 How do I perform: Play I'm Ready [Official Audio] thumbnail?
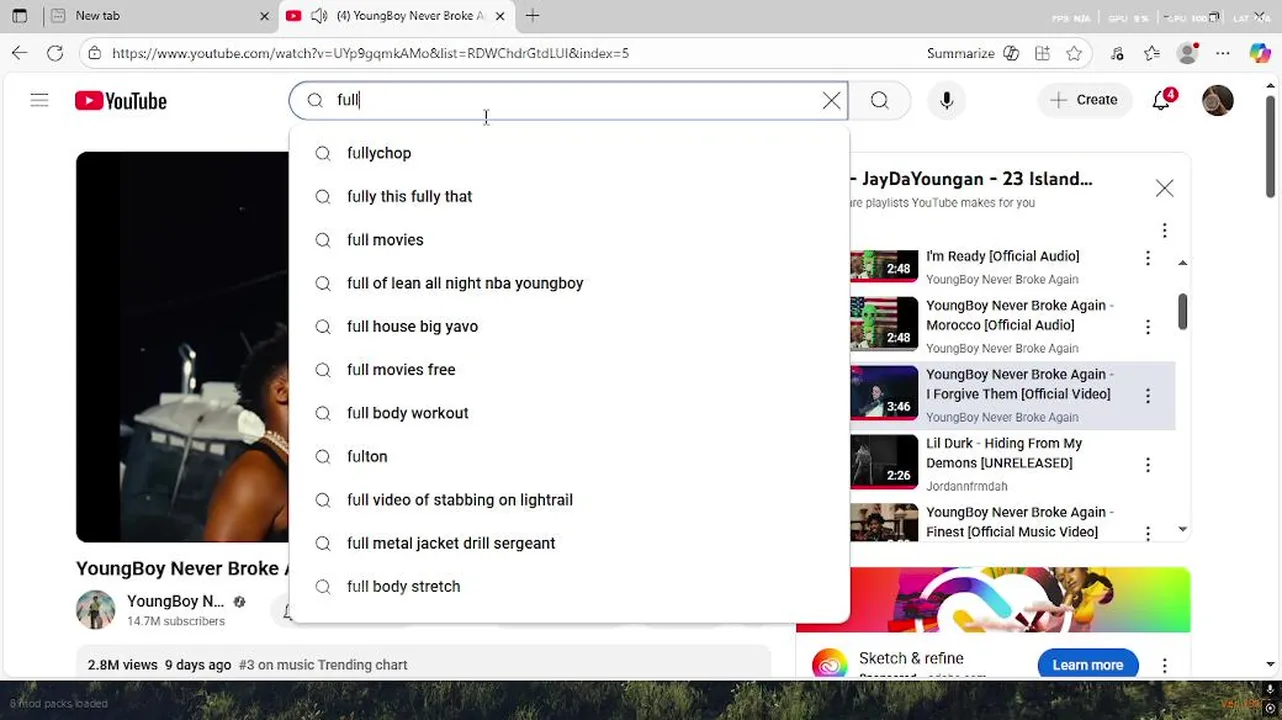(884, 265)
